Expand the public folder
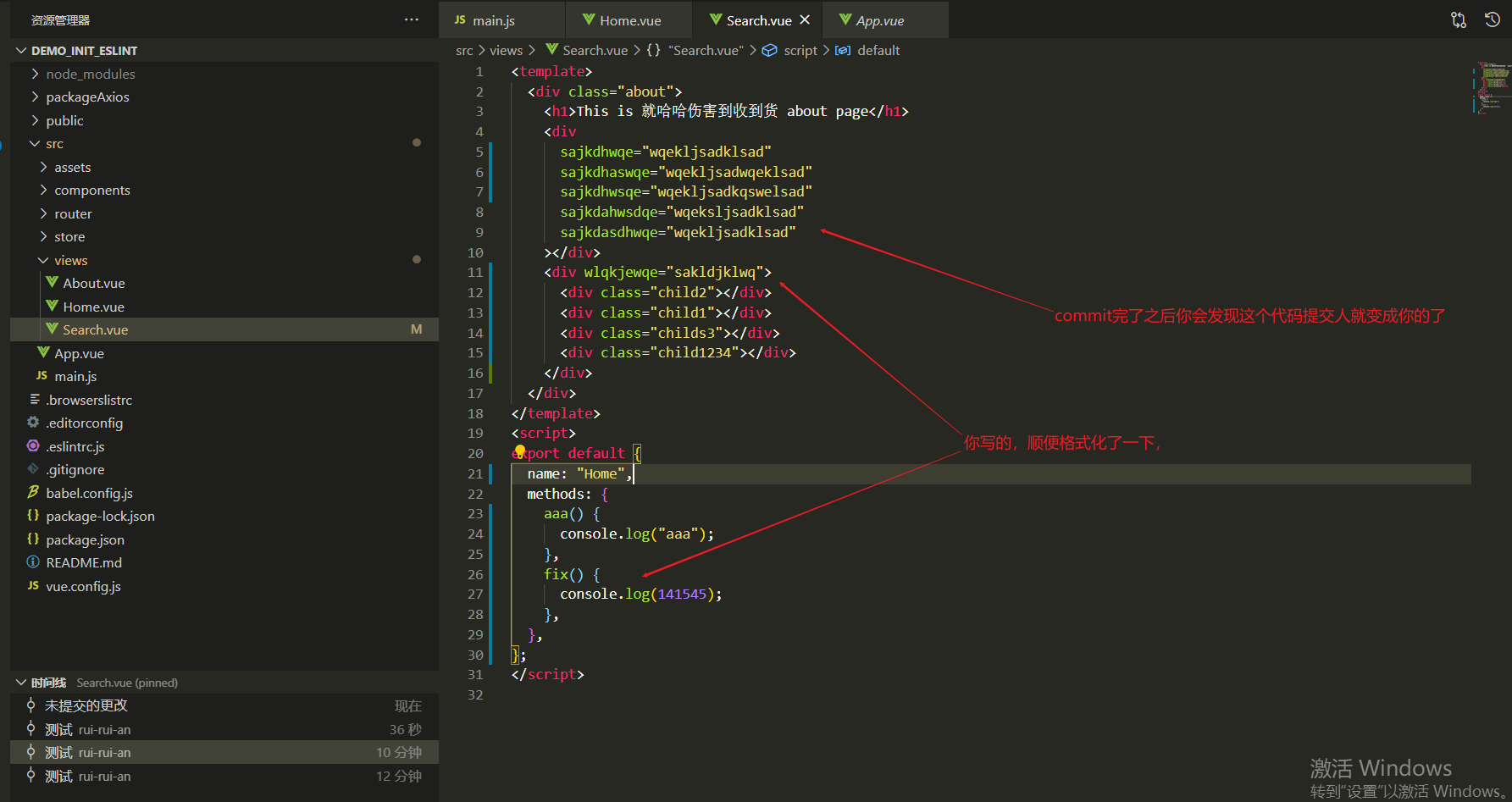The height and width of the screenshot is (802, 1512). coord(35,120)
